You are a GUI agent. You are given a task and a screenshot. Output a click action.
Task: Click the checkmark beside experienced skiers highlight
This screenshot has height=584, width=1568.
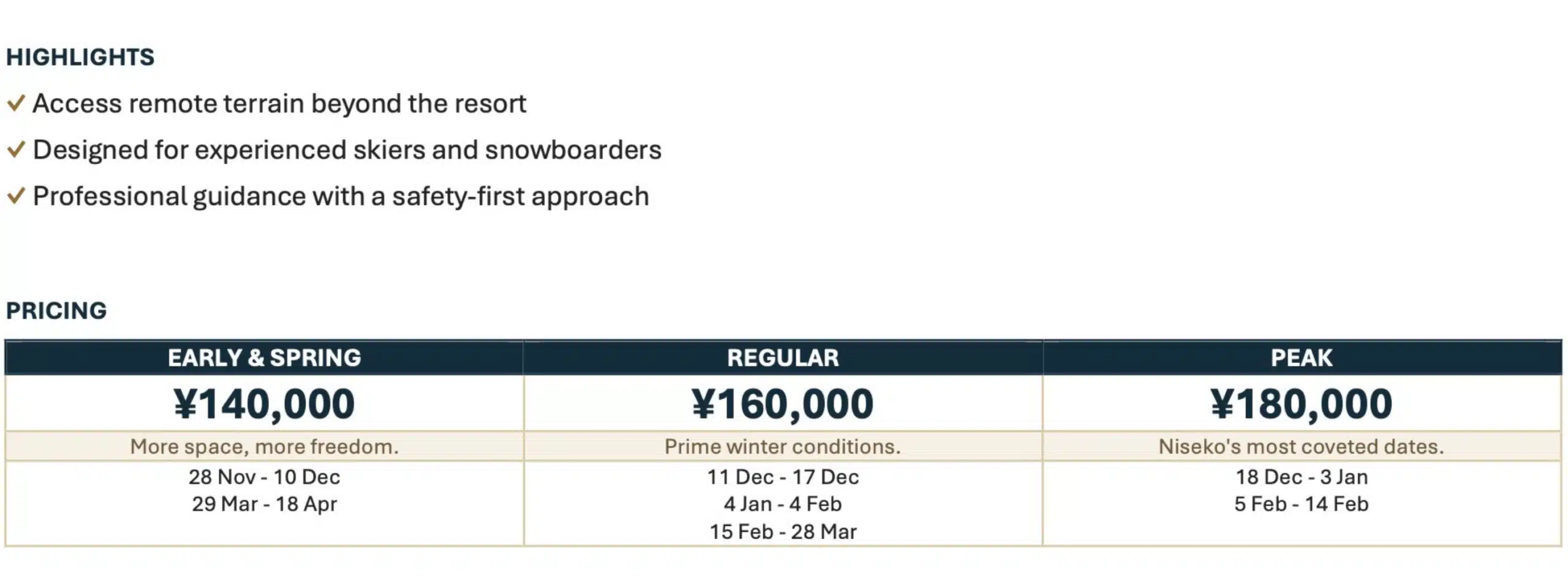click(16, 150)
